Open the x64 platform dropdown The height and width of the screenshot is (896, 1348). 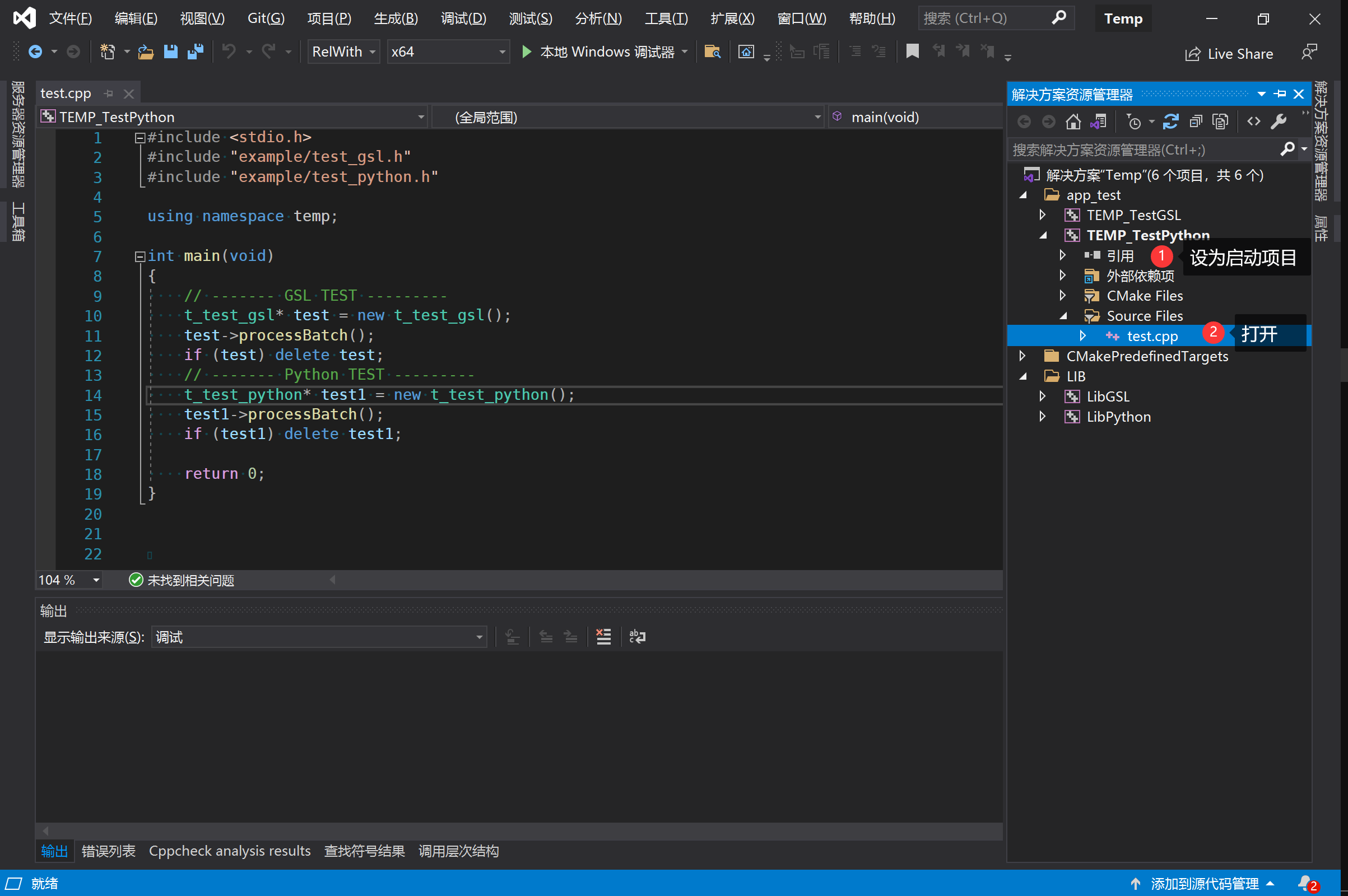448,52
